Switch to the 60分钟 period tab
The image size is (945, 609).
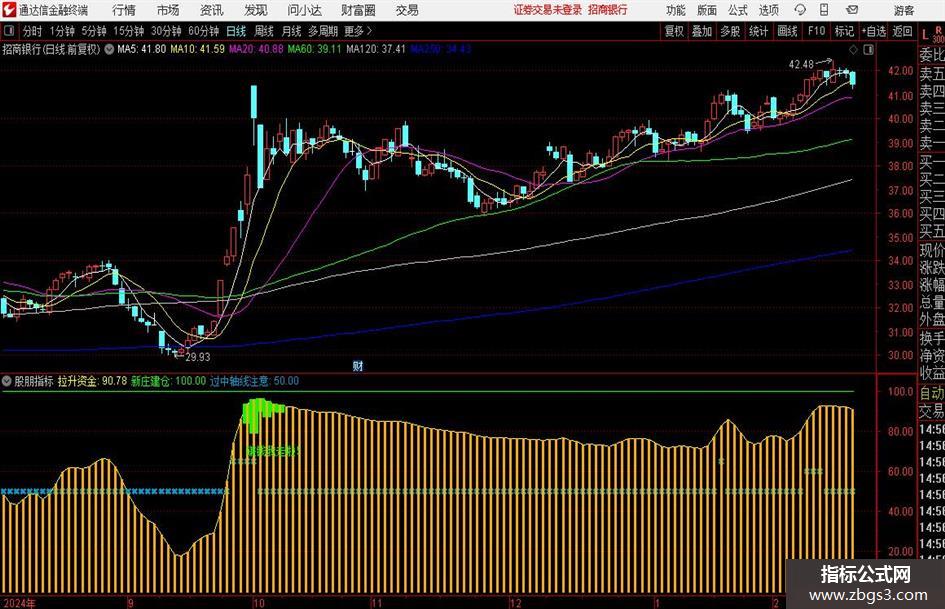coord(203,31)
